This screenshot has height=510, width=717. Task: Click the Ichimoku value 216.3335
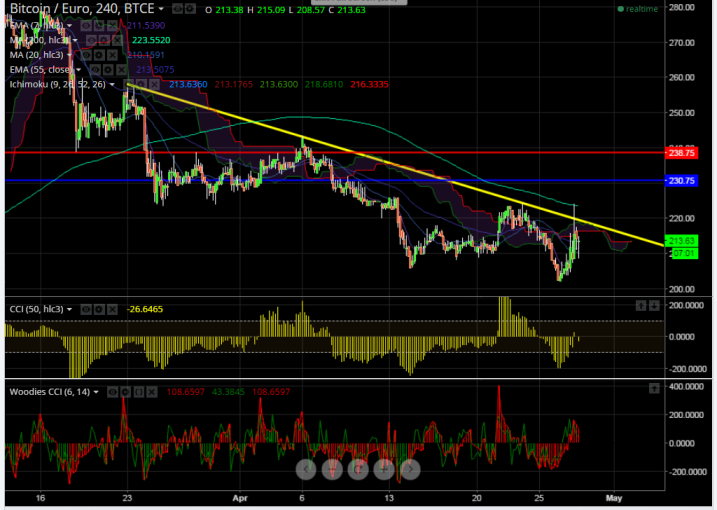[369, 85]
